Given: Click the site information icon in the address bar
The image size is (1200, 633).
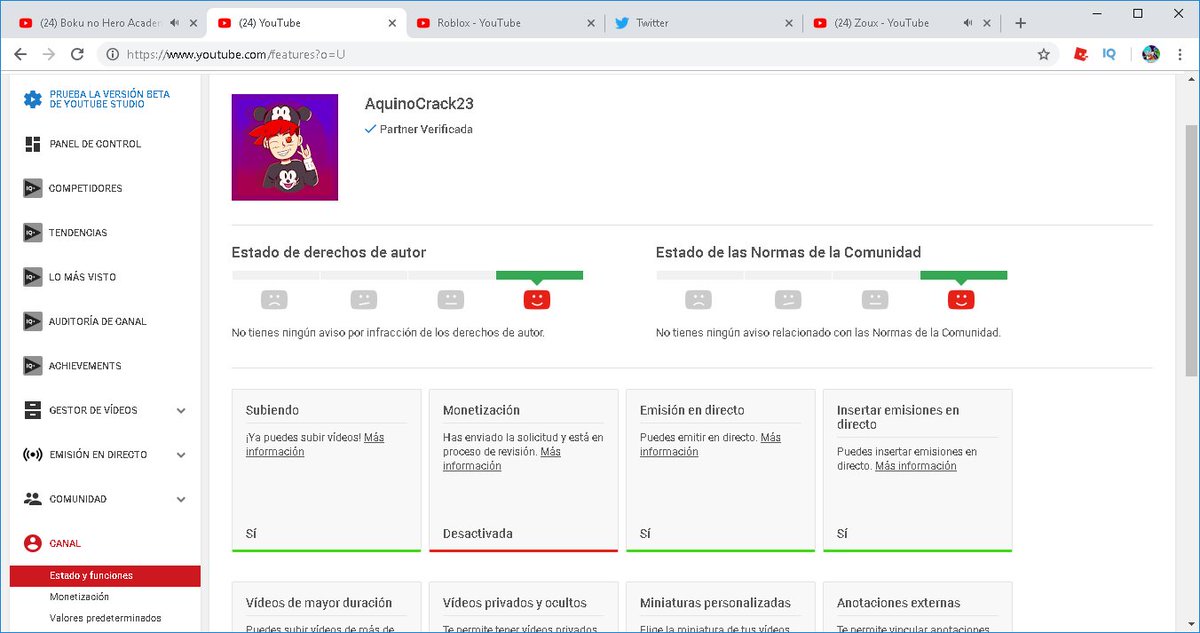Looking at the screenshot, I should tap(113, 54).
